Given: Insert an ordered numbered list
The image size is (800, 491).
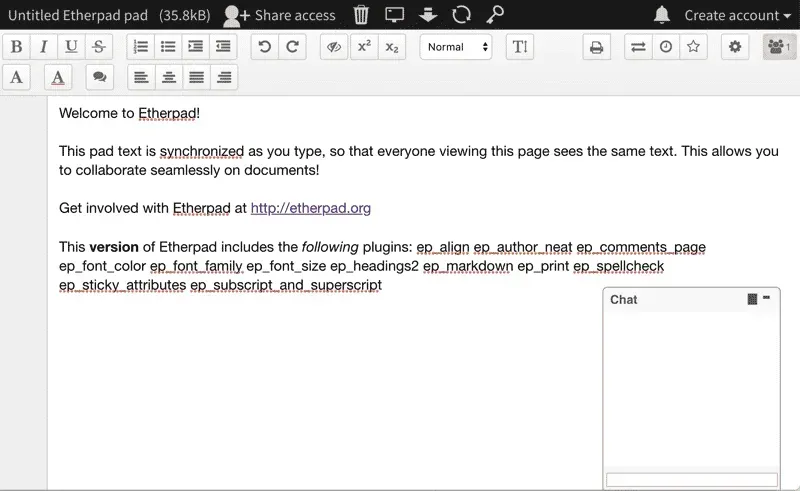Looking at the screenshot, I should tap(141, 47).
